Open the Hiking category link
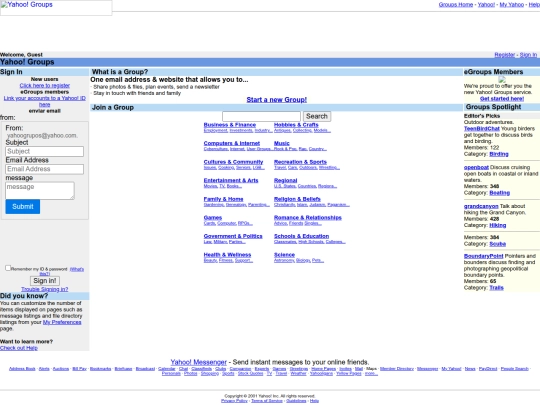The height and width of the screenshot is (405, 540). (498, 225)
